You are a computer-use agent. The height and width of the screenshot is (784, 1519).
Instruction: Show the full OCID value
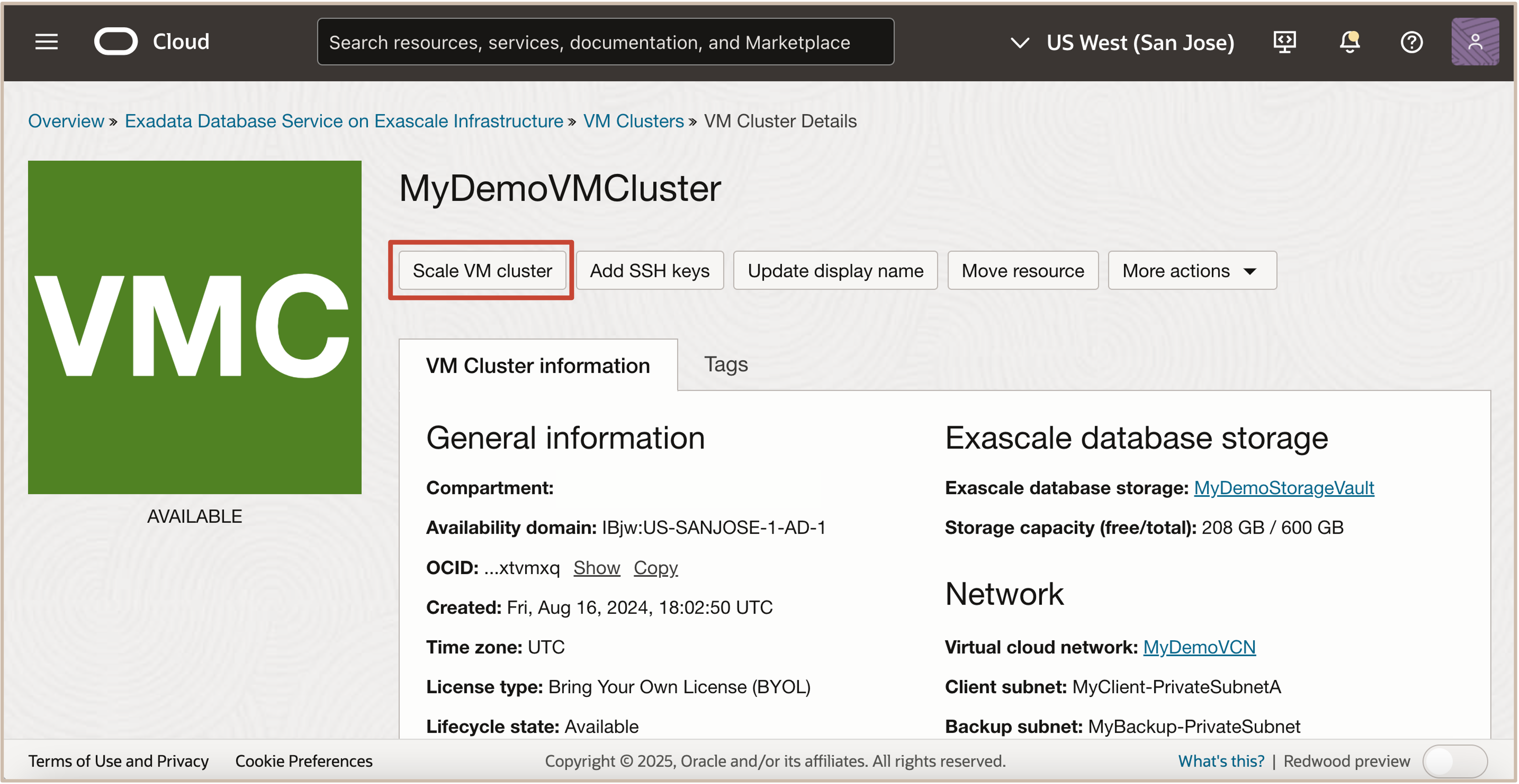[596, 568]
